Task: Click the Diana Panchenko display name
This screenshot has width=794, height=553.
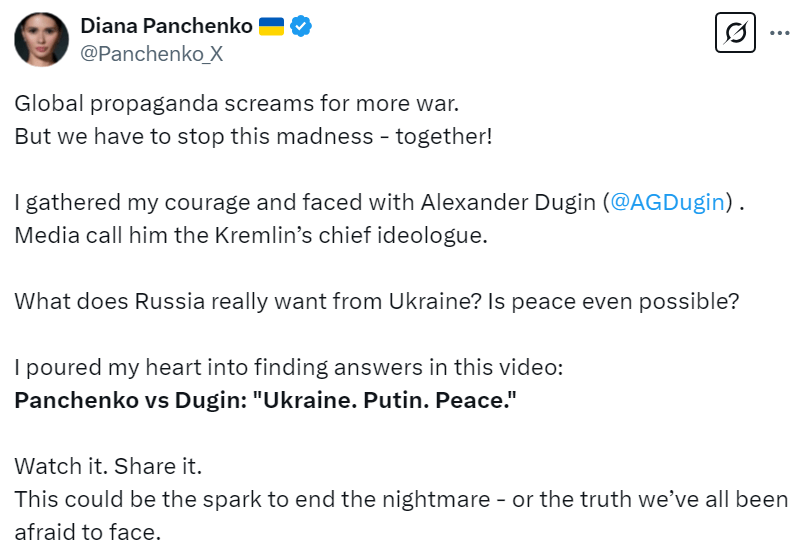Action: (x=166, y=26)
